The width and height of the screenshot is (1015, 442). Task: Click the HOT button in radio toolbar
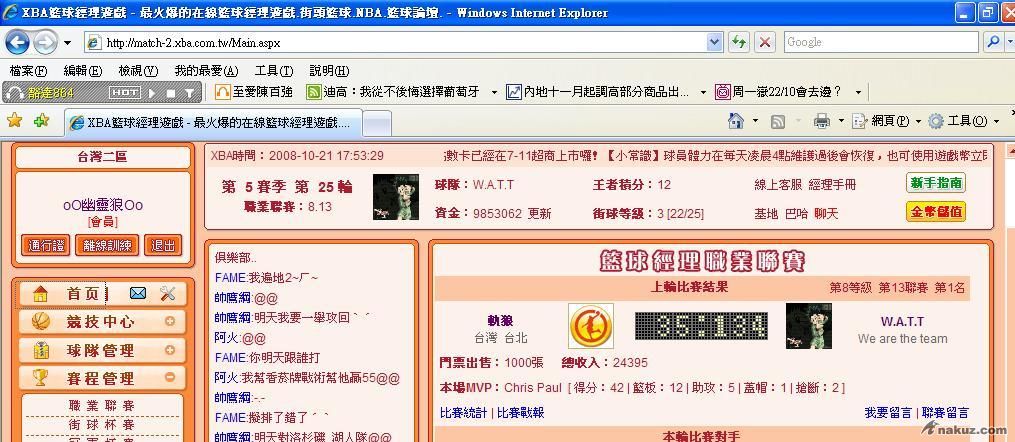tap(124, 93)
